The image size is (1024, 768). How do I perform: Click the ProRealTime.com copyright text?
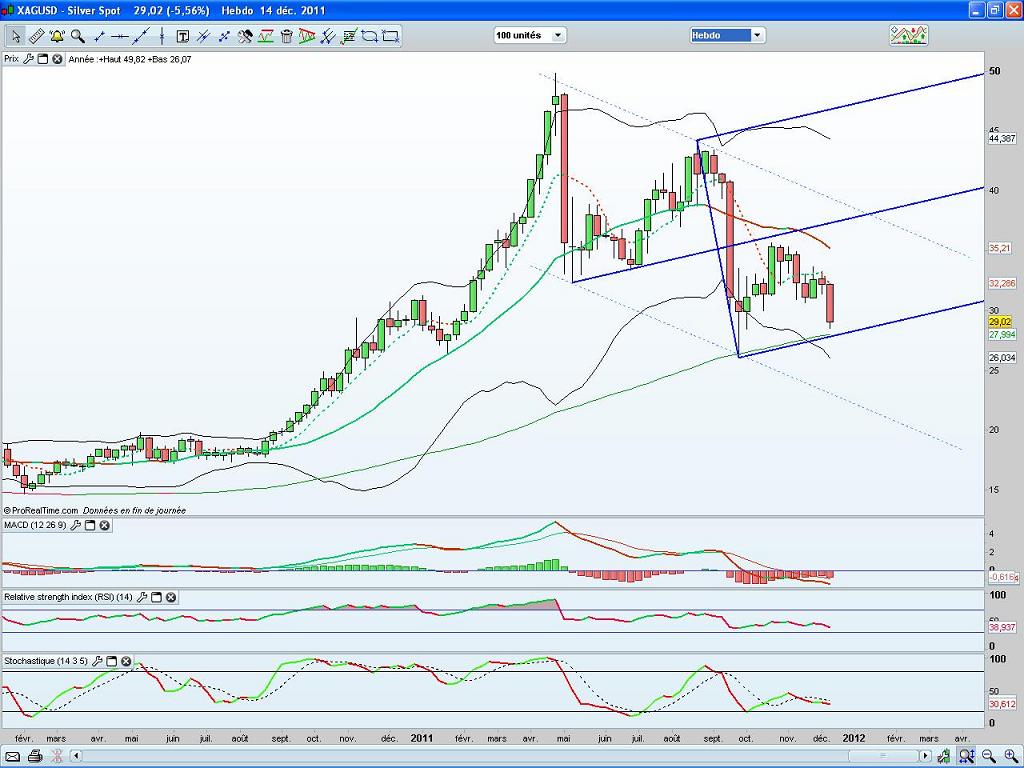41,511
